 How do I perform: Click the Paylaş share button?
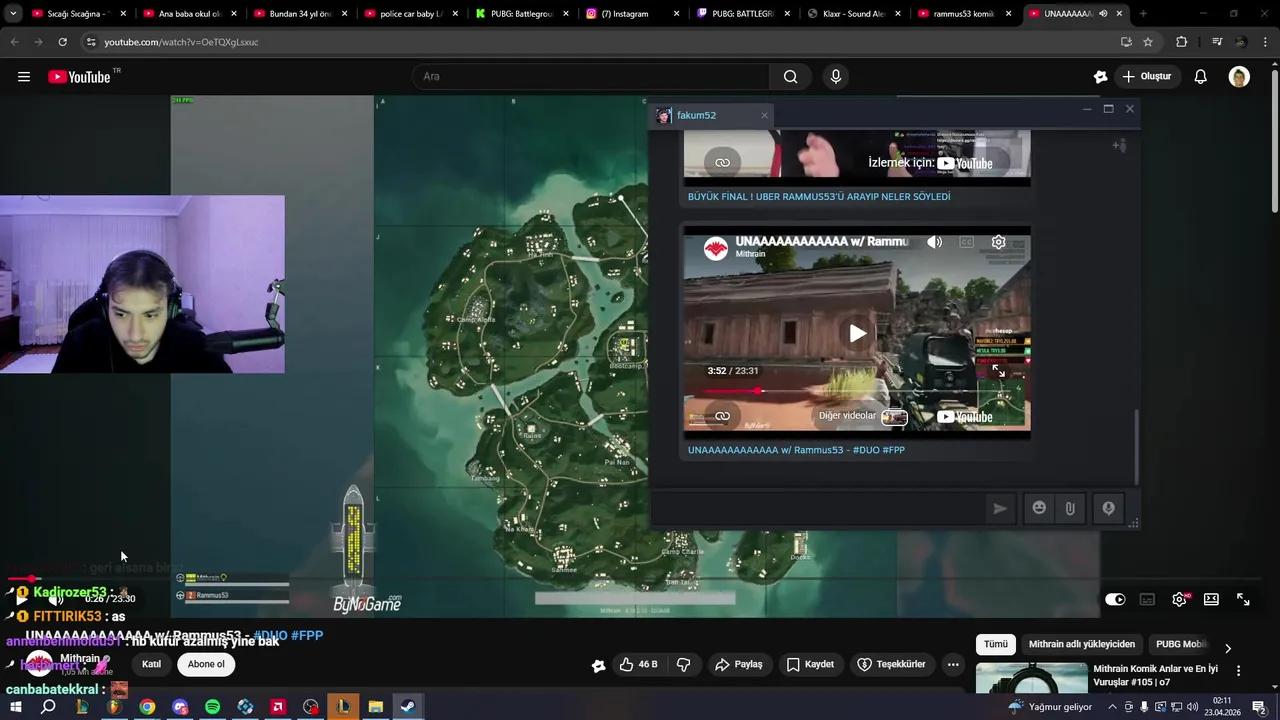(x=739, y=664)
